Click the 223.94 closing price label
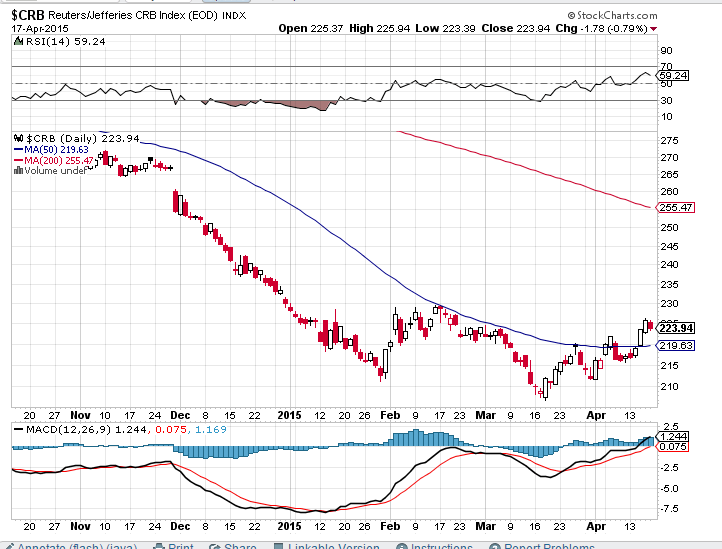 [x=677, y=328]
